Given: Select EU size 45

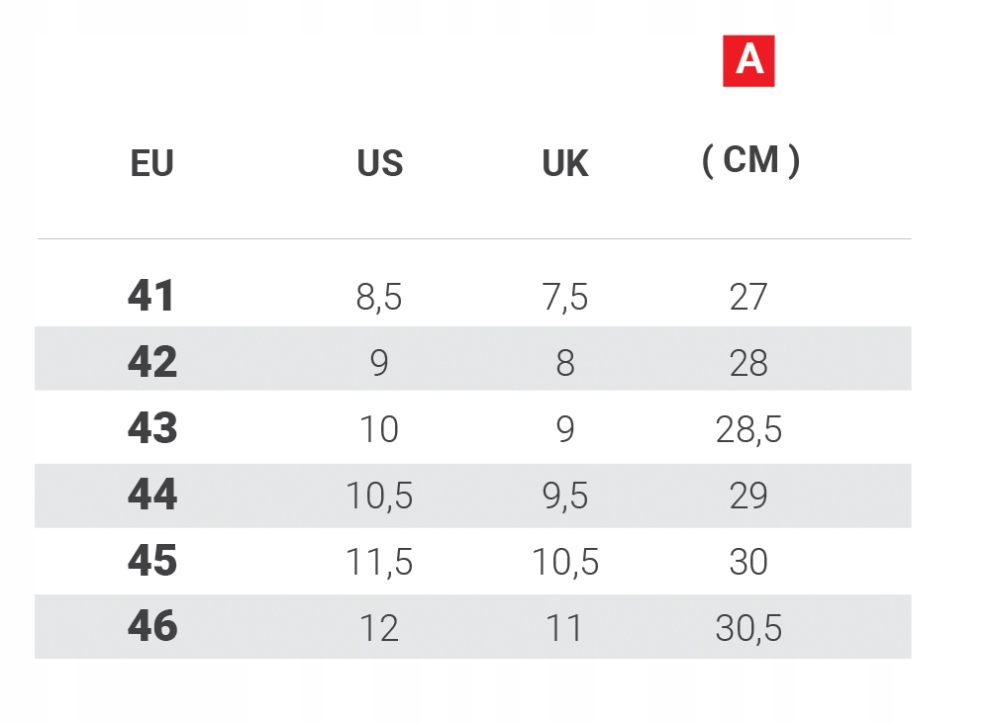Looking at the screenshot, I should pyautogui.click(x=152, y=561).
